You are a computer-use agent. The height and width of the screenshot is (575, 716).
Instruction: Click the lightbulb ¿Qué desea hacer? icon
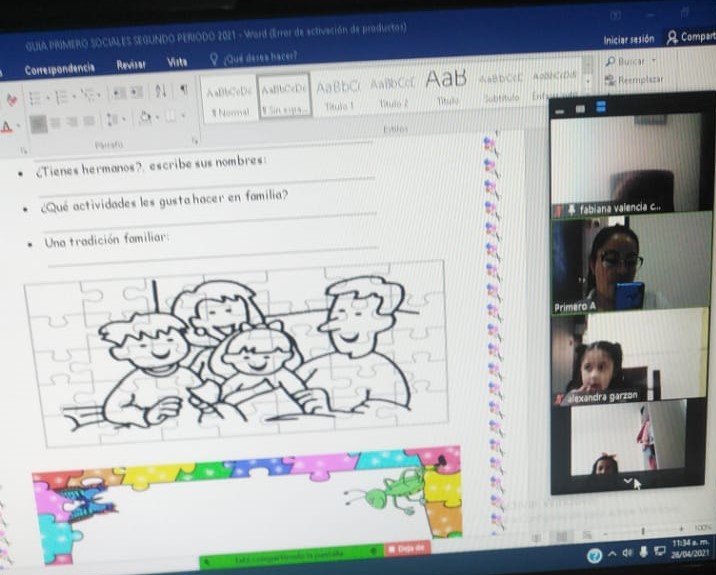[213, 59]
